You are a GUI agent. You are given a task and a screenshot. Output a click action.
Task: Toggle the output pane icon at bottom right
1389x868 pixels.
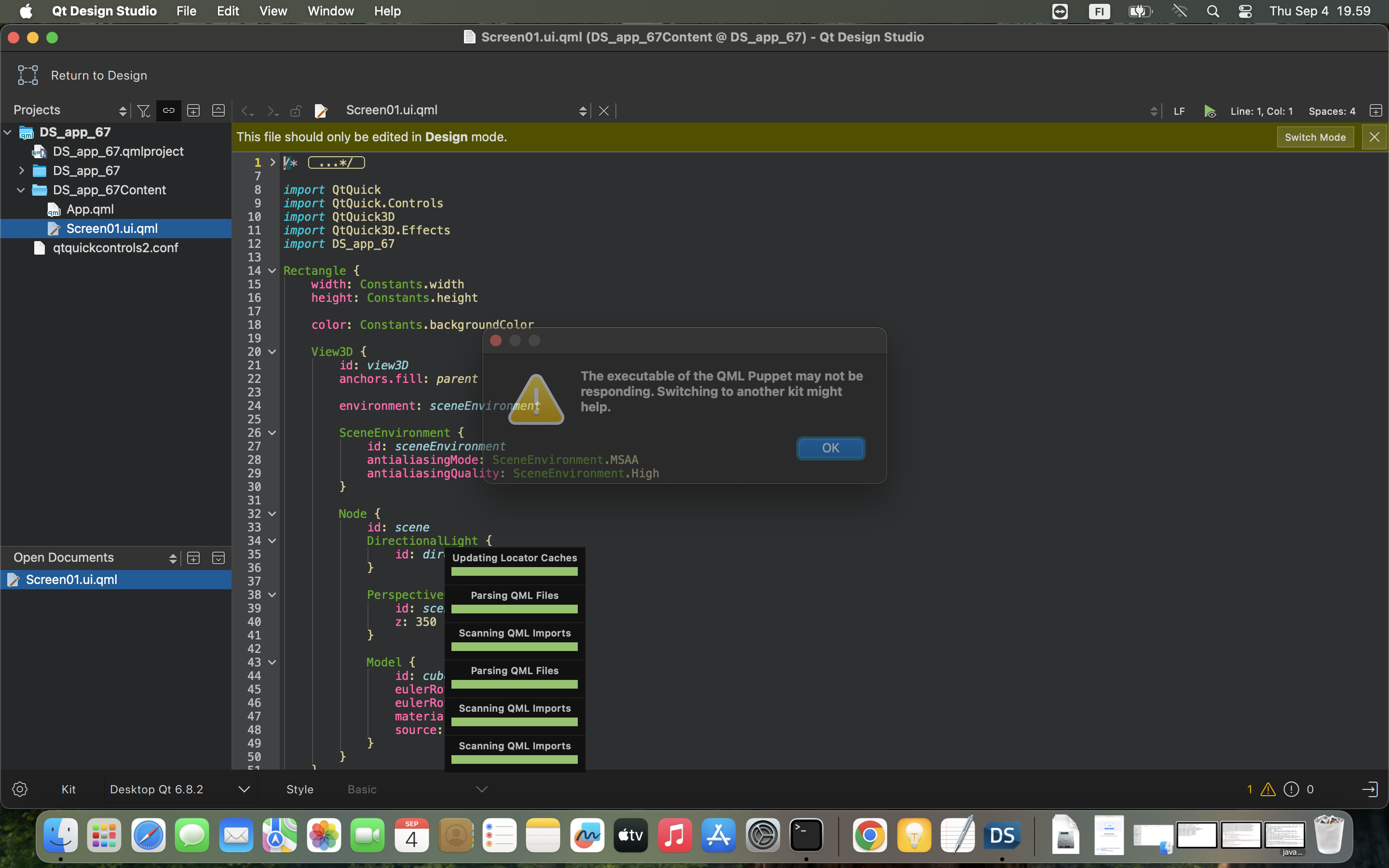click(1370, 789)
